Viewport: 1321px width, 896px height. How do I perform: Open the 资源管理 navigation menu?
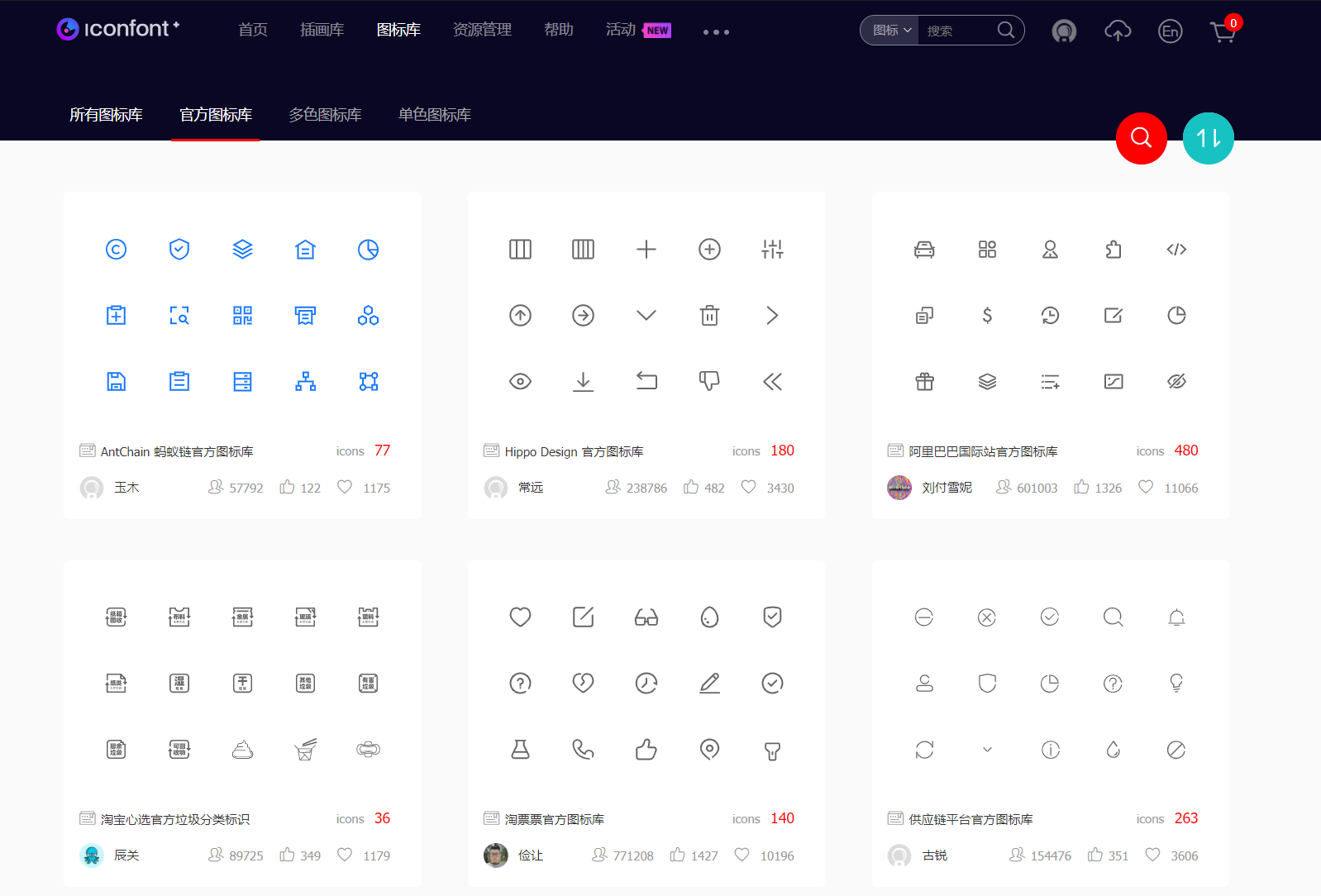(x=482, y=30)
